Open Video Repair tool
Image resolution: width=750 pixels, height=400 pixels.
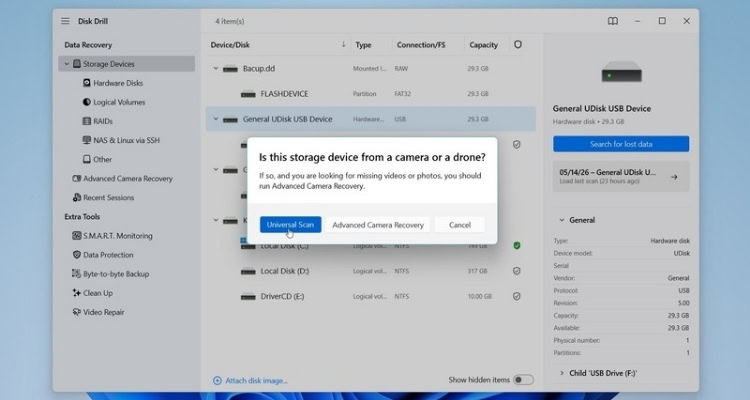(x=104, y=312)
